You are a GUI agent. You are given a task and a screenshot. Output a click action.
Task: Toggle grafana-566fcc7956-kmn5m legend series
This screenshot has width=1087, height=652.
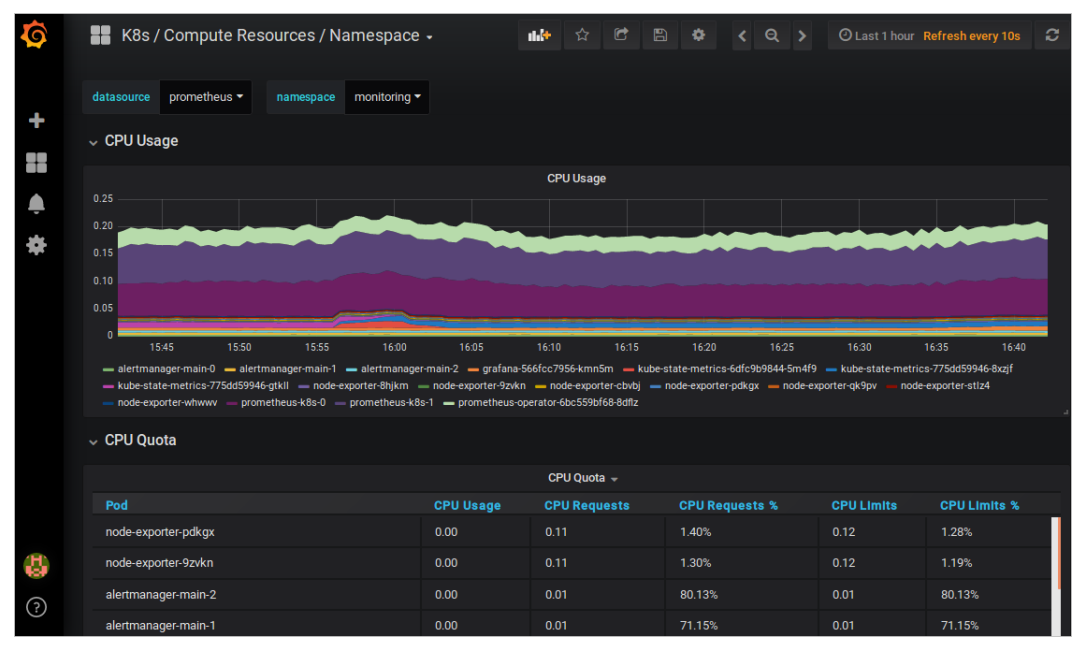click(x=547, y=369)
